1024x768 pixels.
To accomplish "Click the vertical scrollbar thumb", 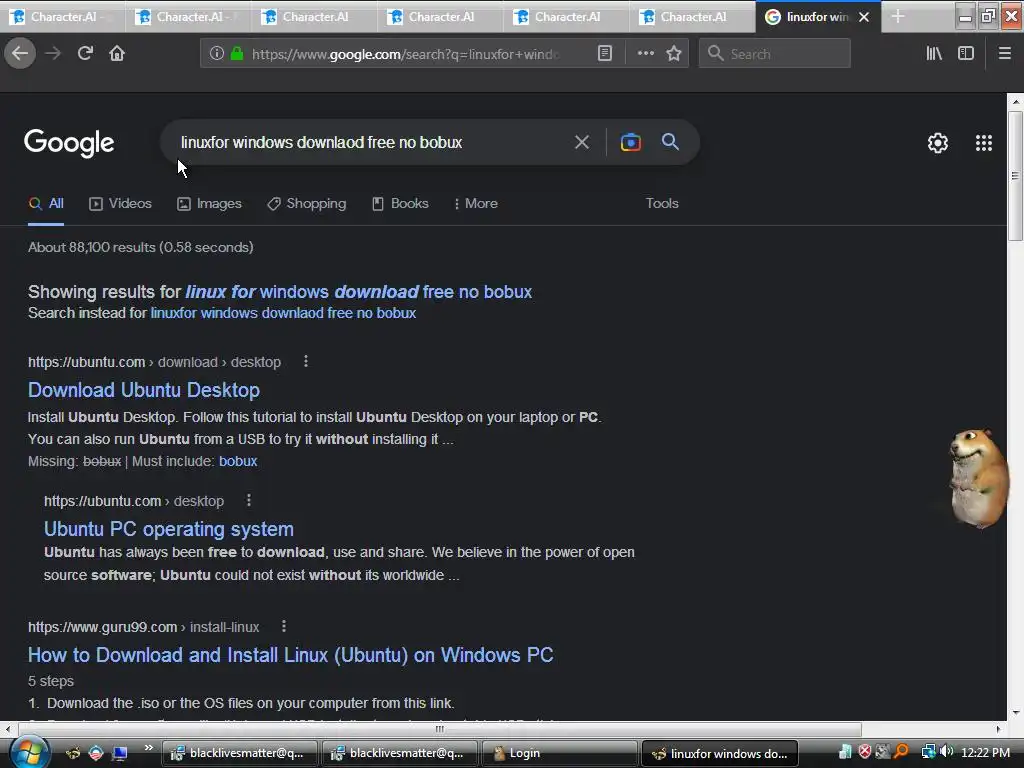I will pyautogui.click(x=1016, y=176).
